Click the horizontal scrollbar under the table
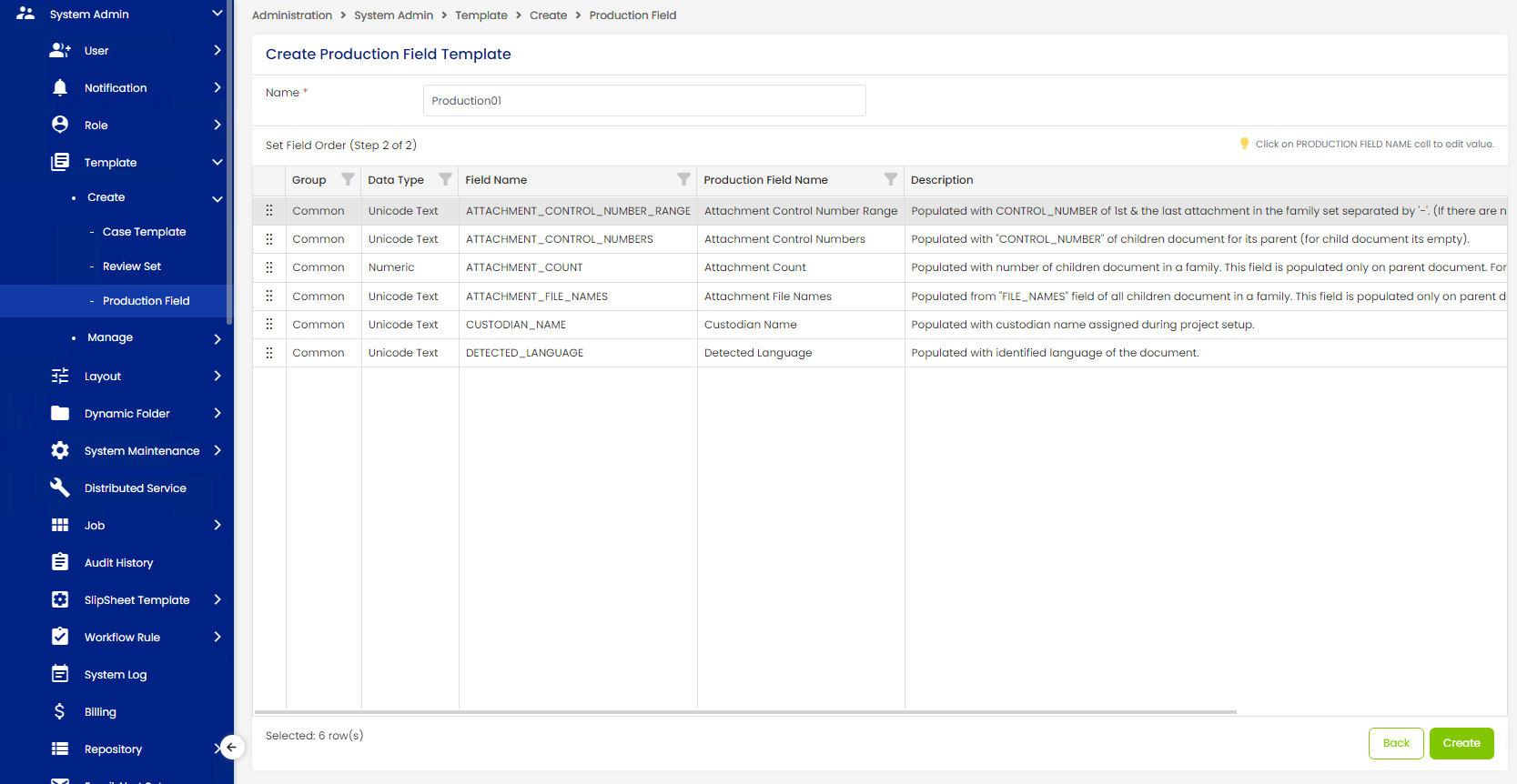 [745, 711]
